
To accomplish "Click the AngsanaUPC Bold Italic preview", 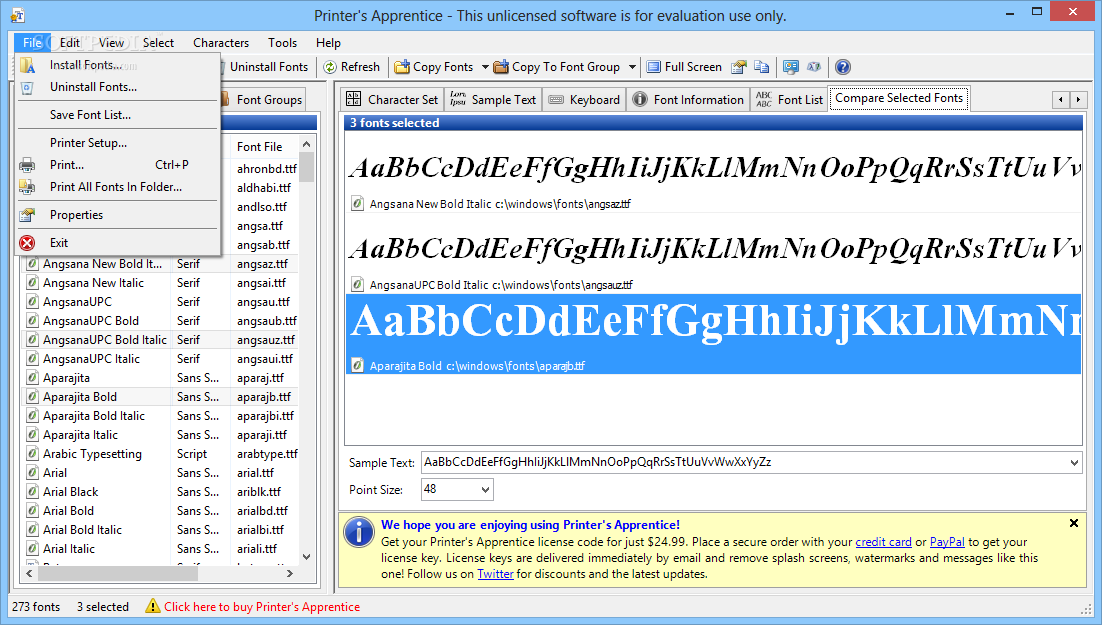I will pos(713,253).
